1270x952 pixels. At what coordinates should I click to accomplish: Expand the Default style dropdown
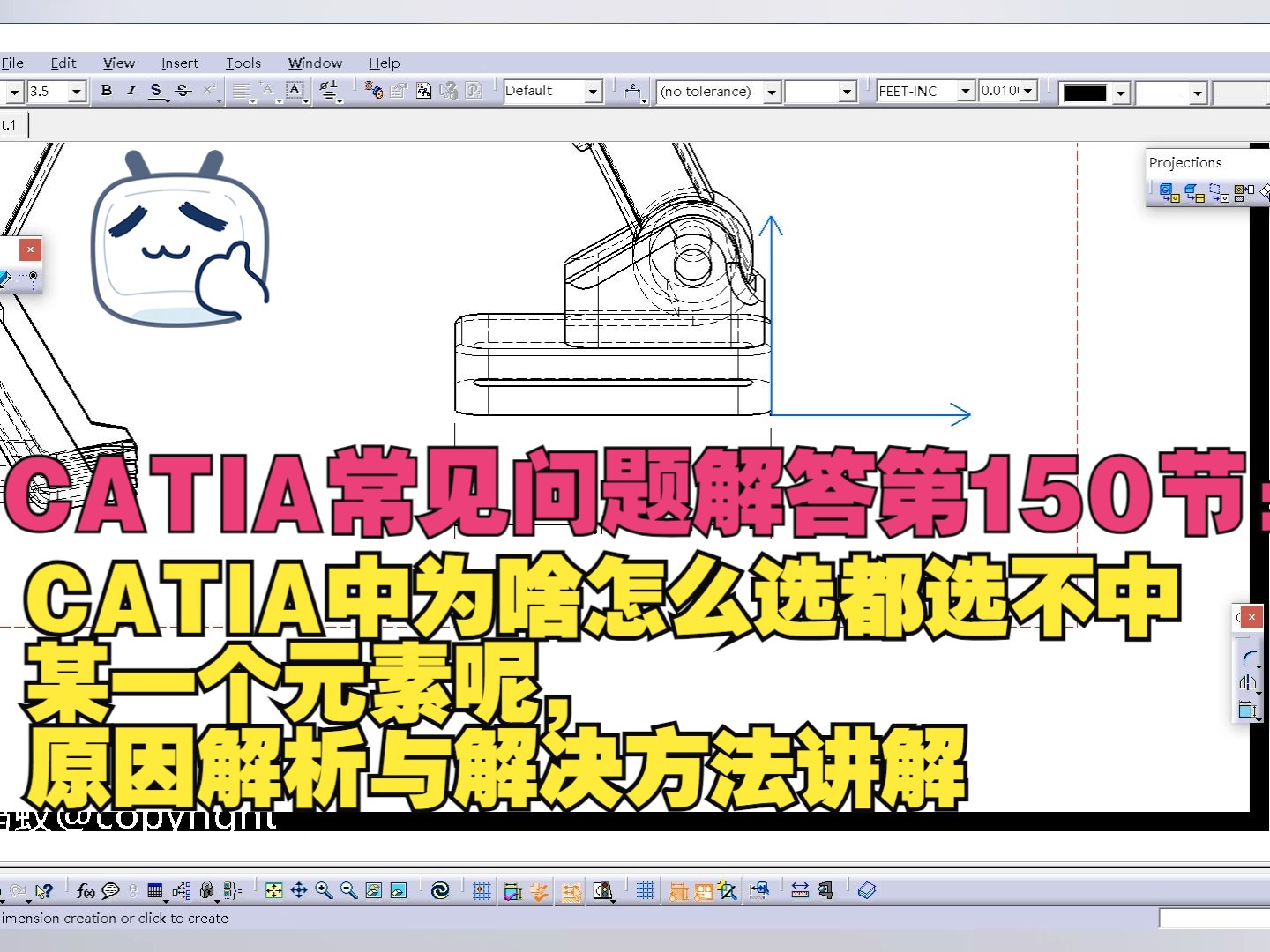pos(593,91)
